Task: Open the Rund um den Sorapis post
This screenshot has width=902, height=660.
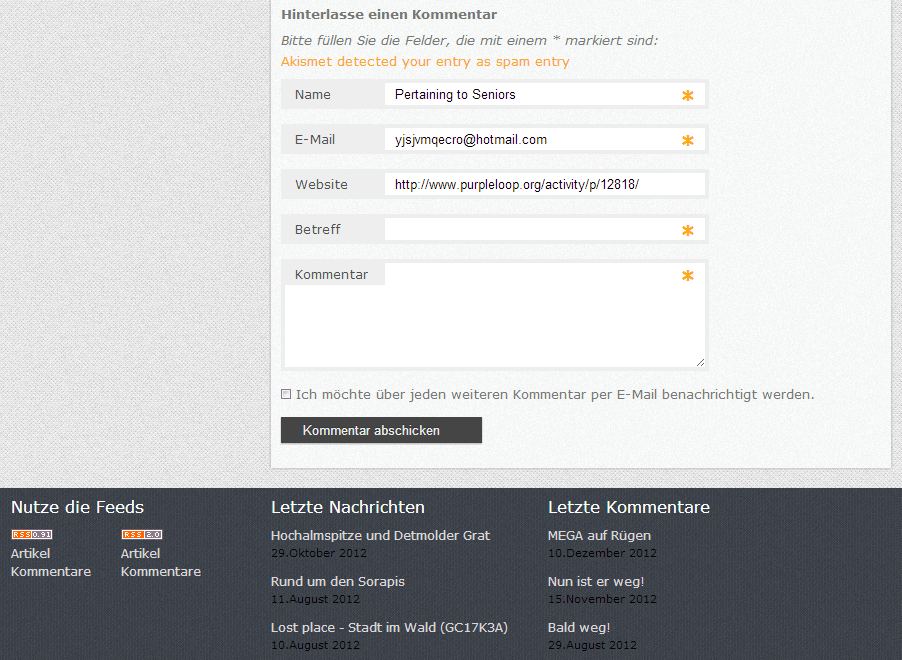Action: (x=337, y=582)
